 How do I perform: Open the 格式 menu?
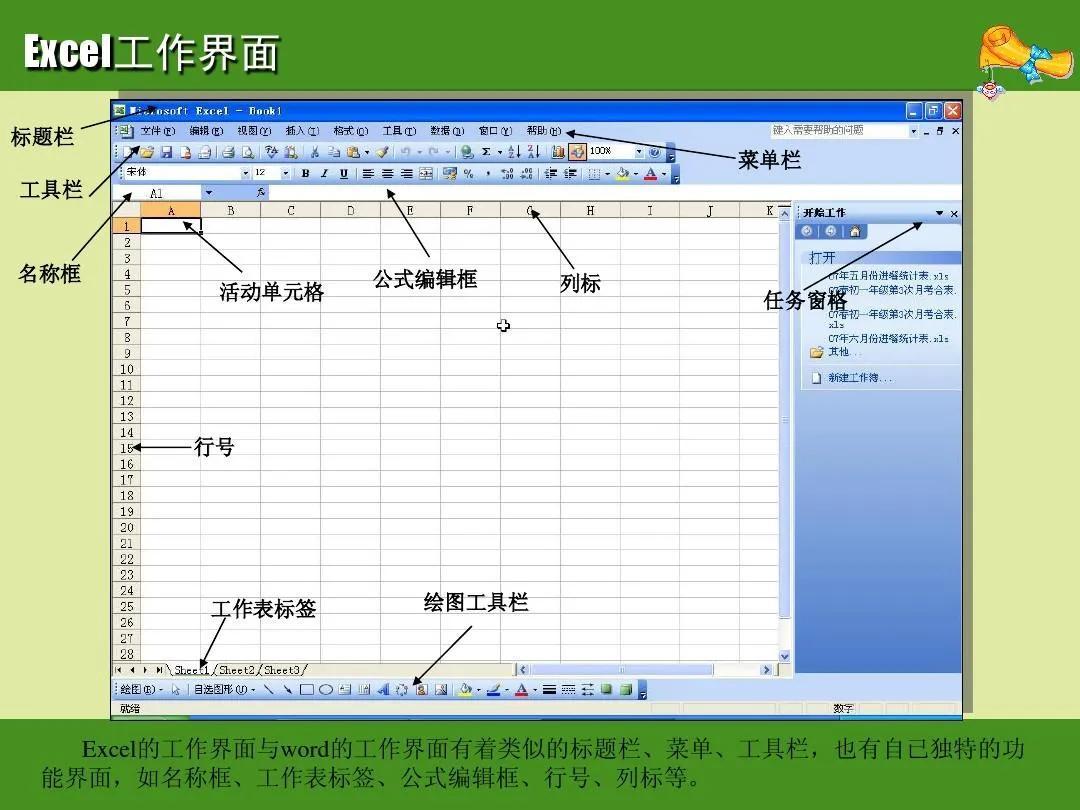(x=351, y=131)
